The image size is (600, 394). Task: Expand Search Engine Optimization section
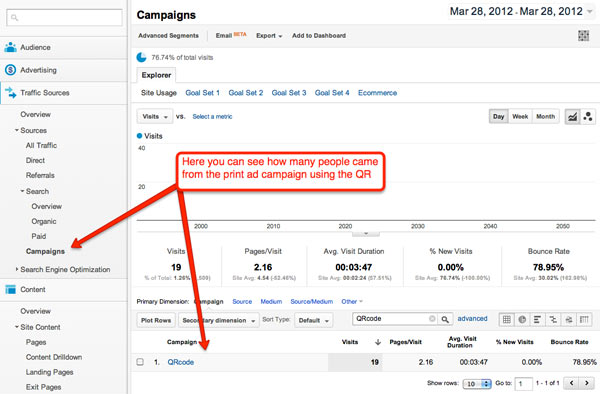click(x=17, y=269)
